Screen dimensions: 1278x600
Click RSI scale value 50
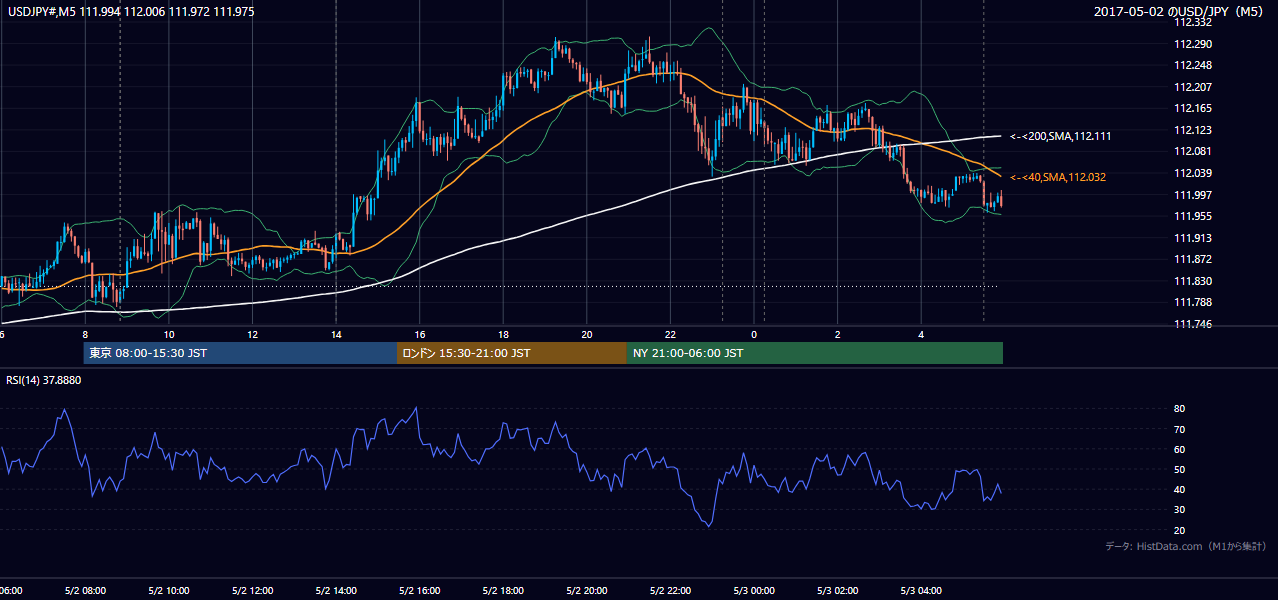(1179, 469)
